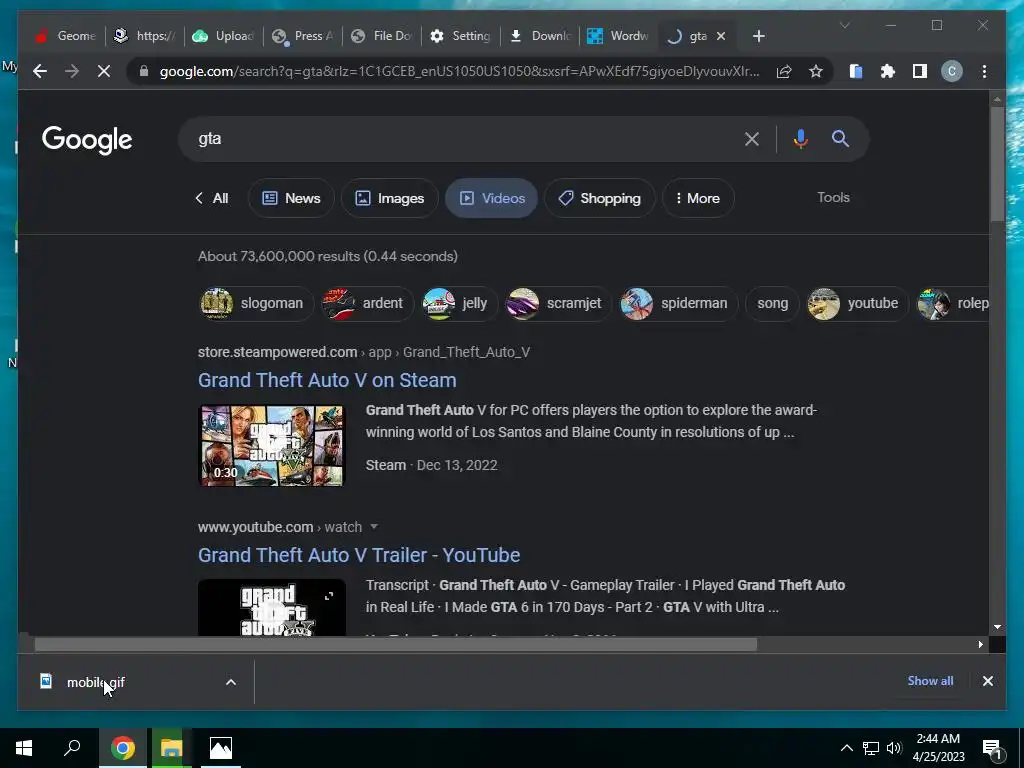The width and height of the screenshot is (1024, 768).
Task: Click the forward navigation arrow
Action: [72, 71]
